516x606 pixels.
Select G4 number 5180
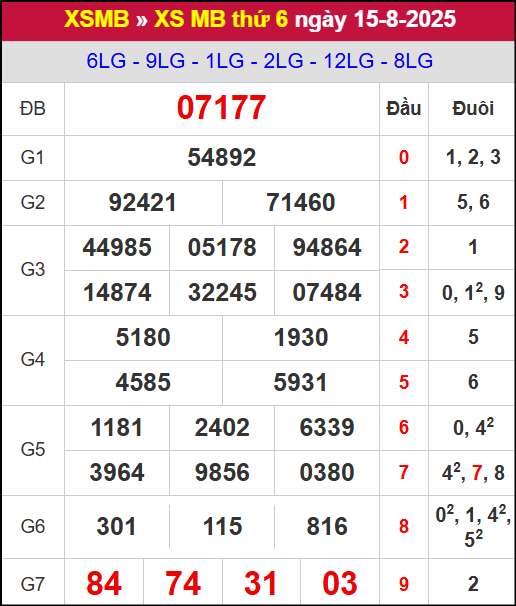(143, 337)
